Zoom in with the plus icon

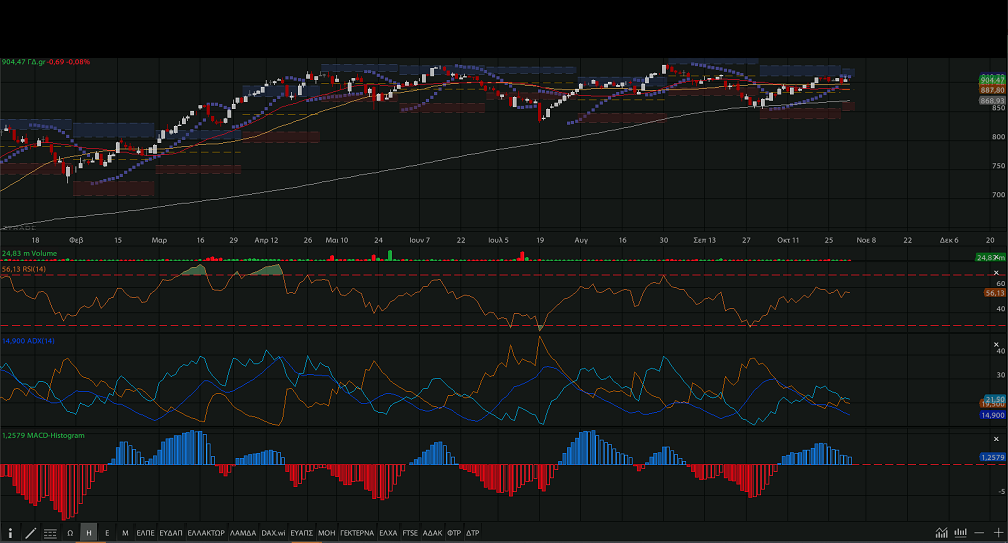(998, 533)
